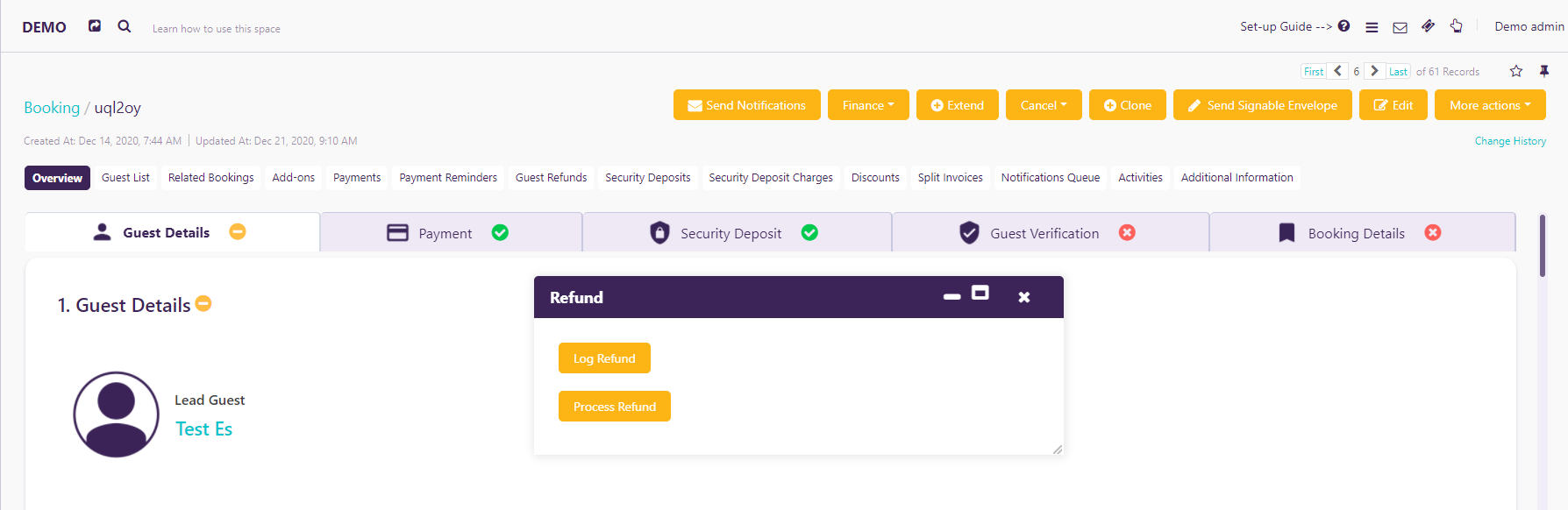This screenshot has height=510, width=1568.
Task: Click the Log Refund button
Action: [x=604, y=358]
